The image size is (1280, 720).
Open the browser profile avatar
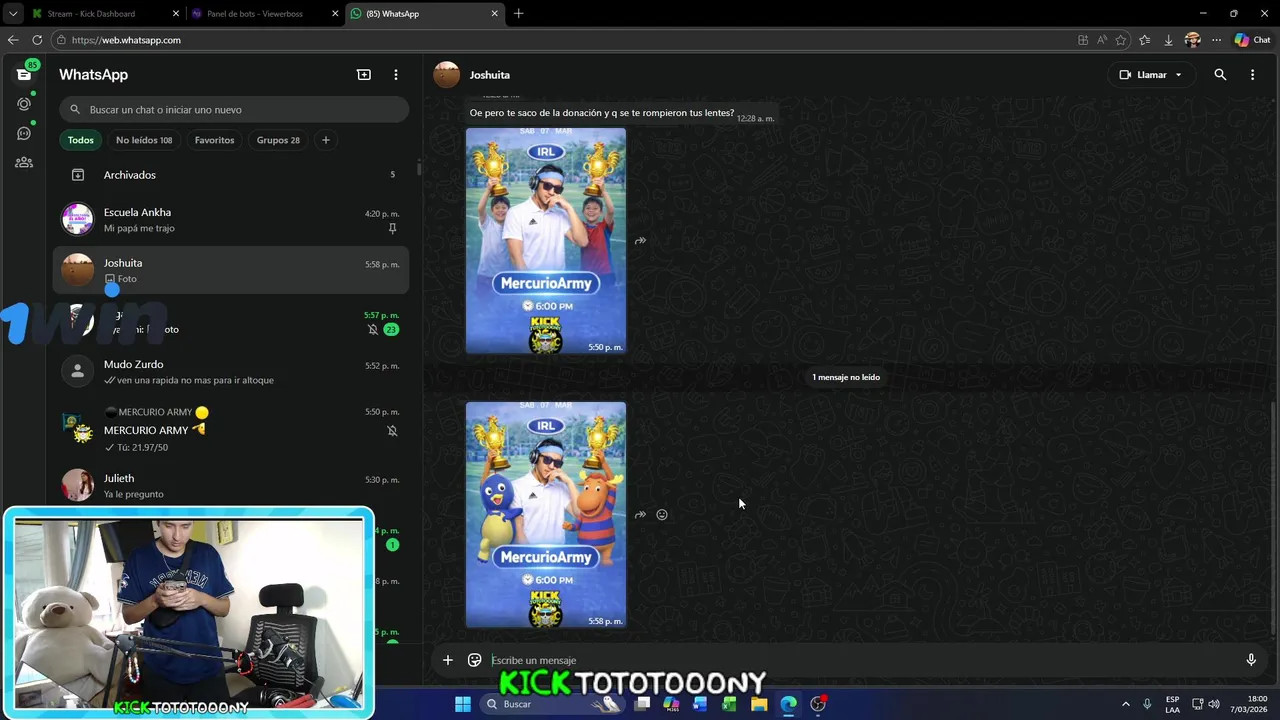pyautogui.click(x=1192, y=40)
